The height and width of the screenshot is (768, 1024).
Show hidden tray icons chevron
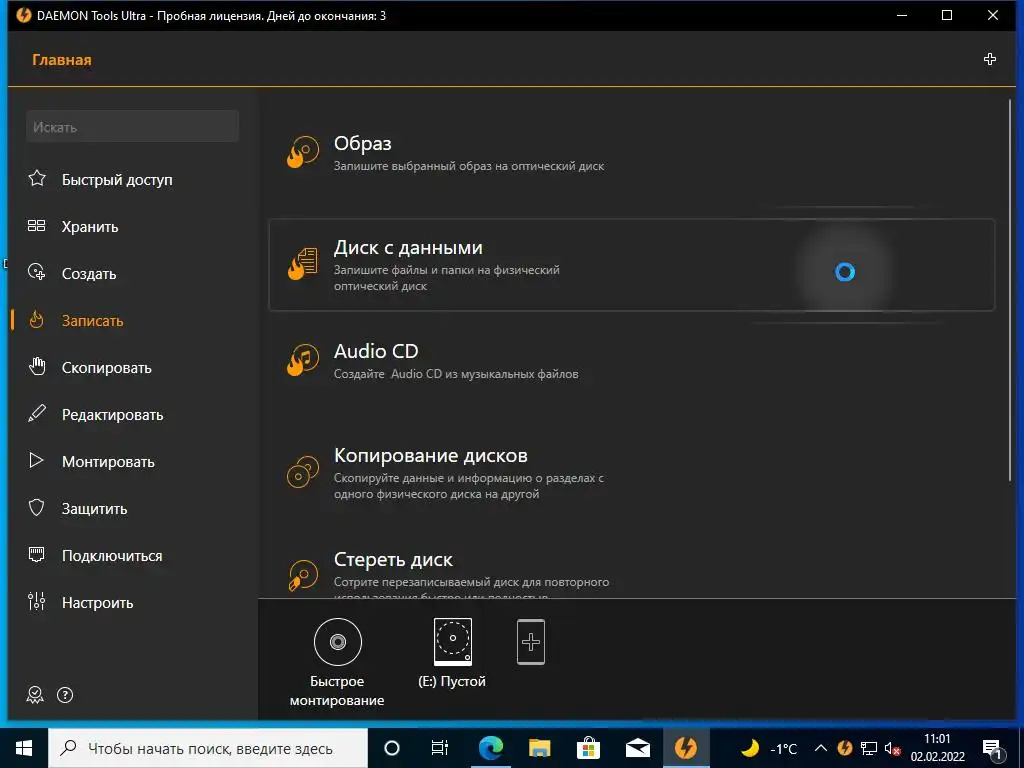click(x=821, y=748)
